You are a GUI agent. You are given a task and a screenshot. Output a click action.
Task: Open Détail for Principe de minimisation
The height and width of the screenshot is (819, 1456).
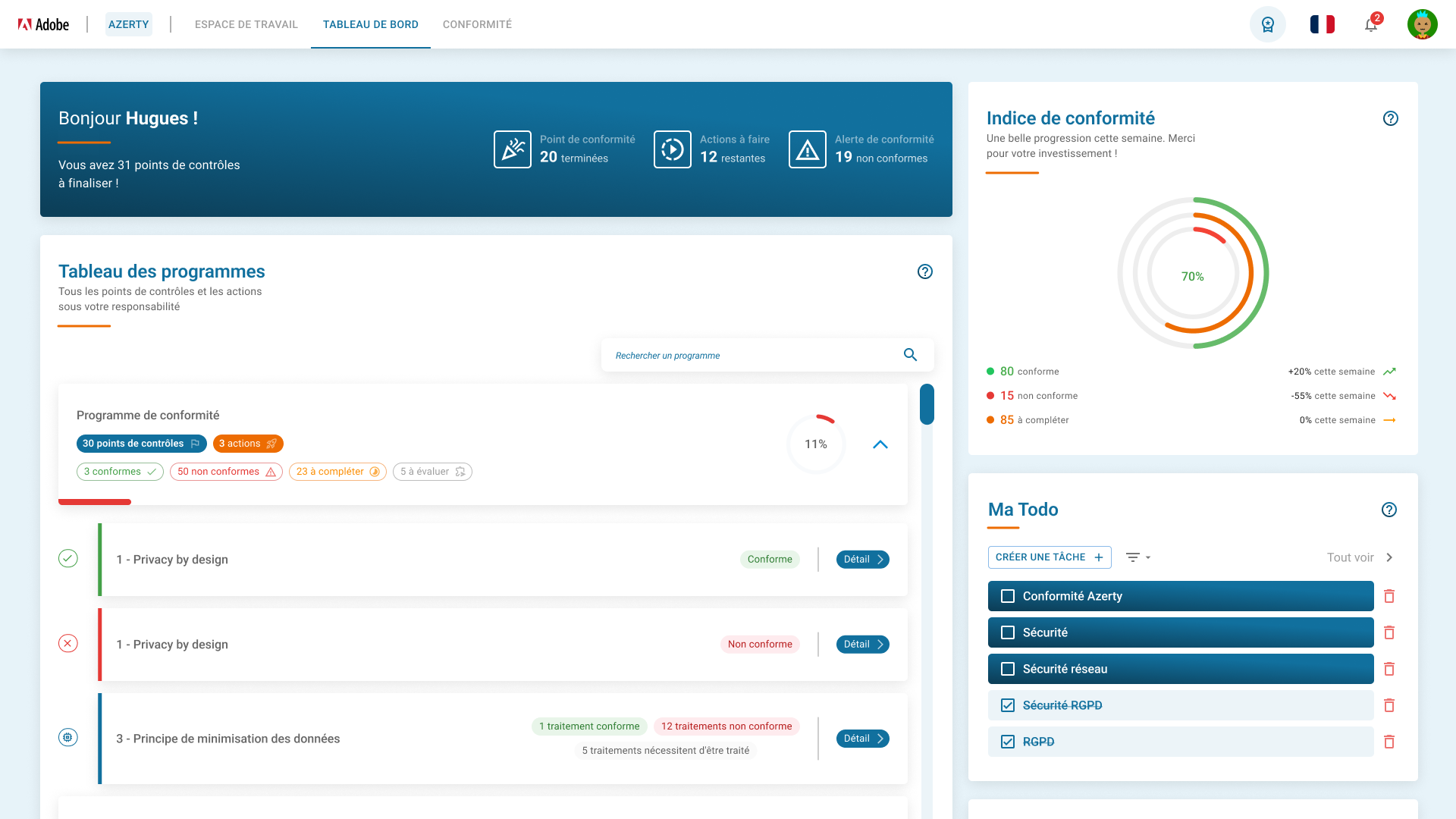(863, 739)
